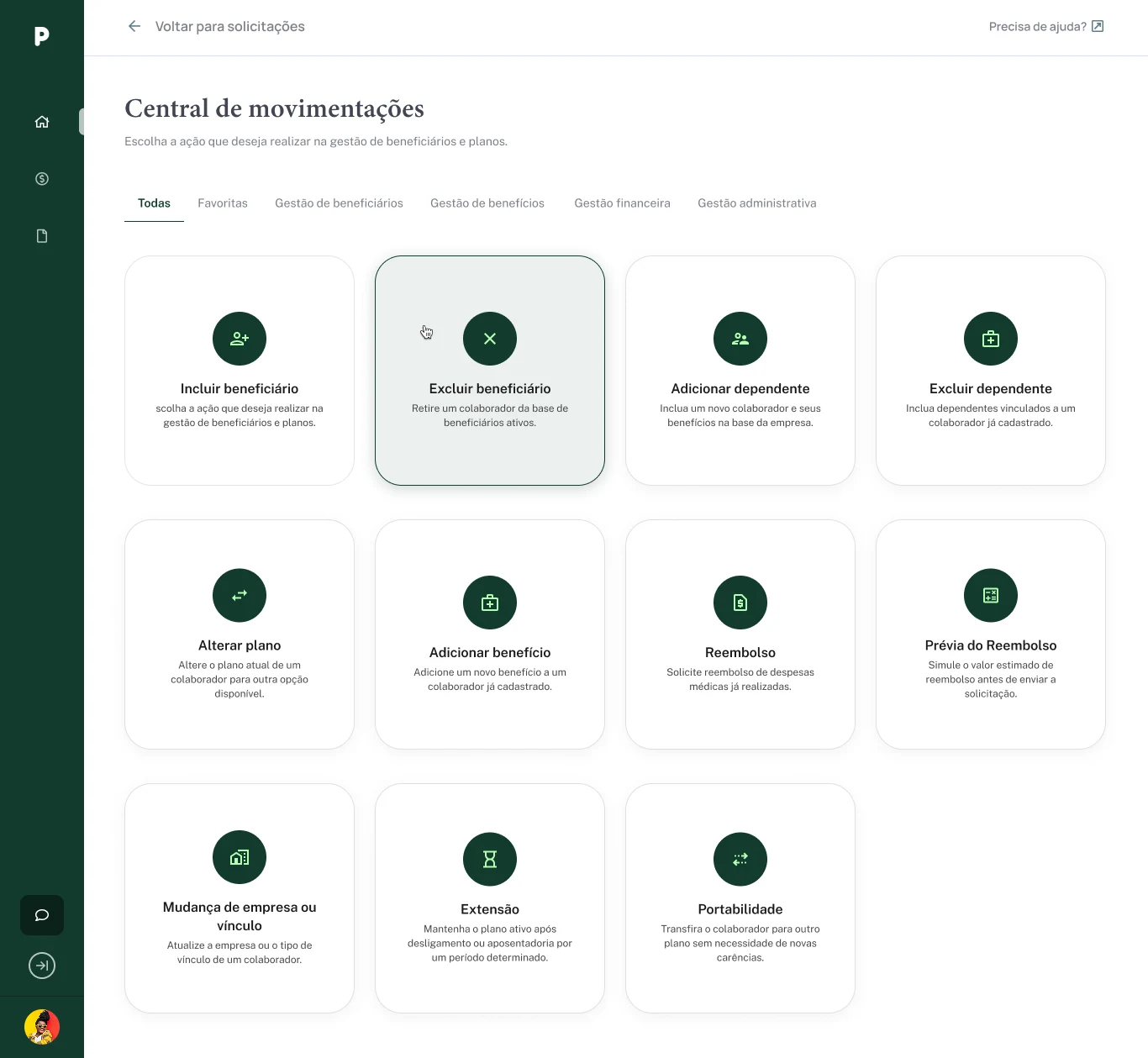The image size is (1148, 1058).
Task: Click the Prévia do Reembolso title
Action: [991, 645]
